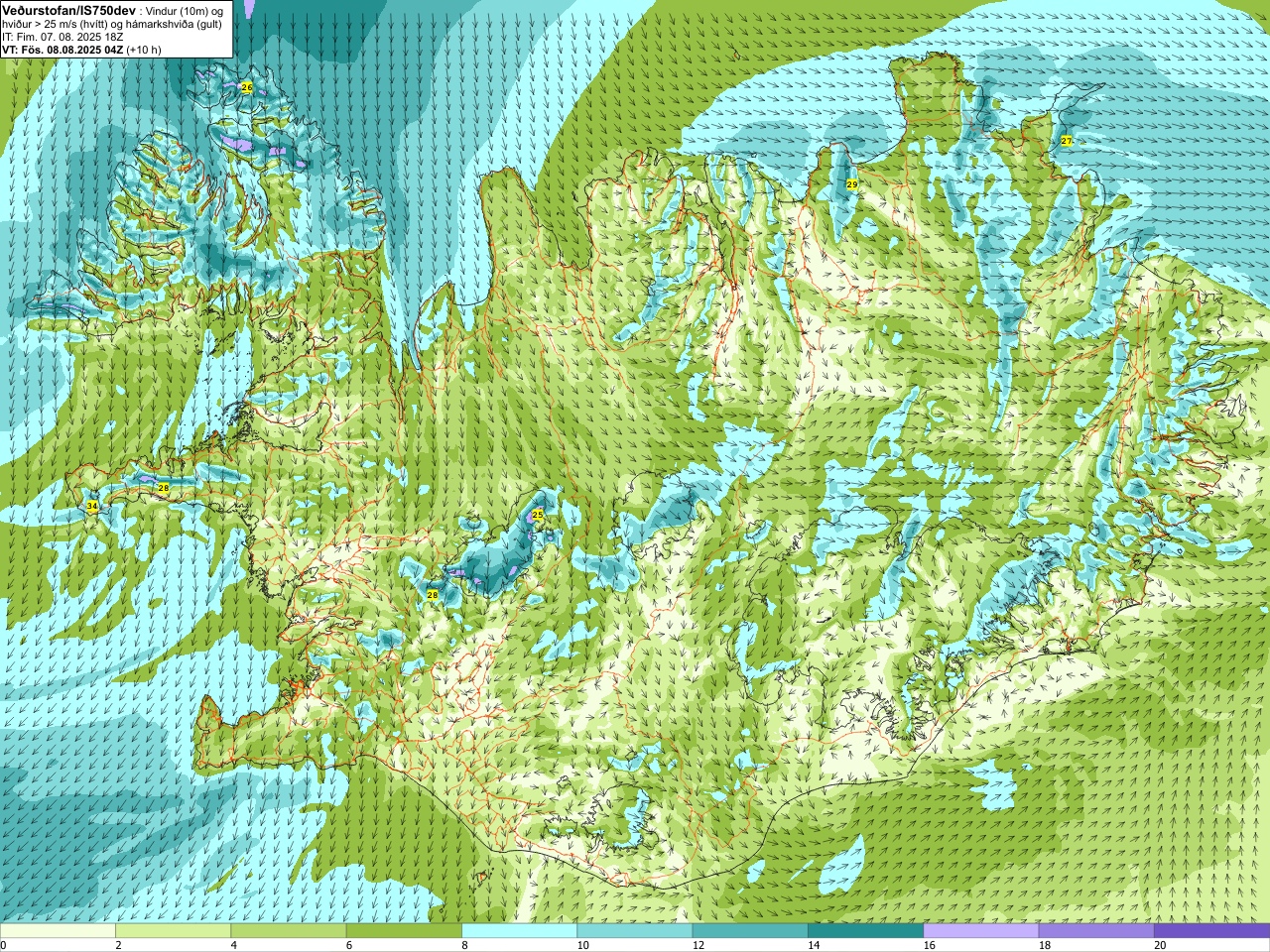Click the 'VT: Fös. 08.08.2025 04Z' valid time
The image size is (1270, 952).
(x=63, y=50)
